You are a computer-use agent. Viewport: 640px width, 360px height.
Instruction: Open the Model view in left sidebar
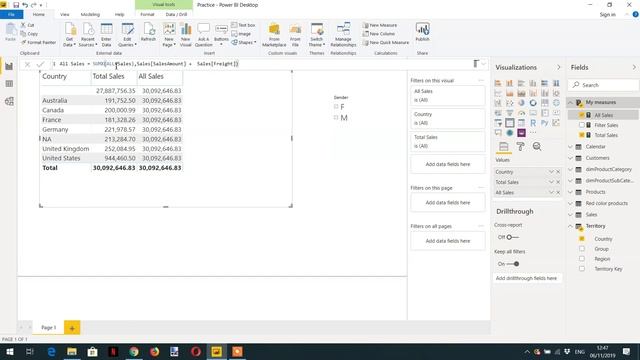(x=9, y=101)
